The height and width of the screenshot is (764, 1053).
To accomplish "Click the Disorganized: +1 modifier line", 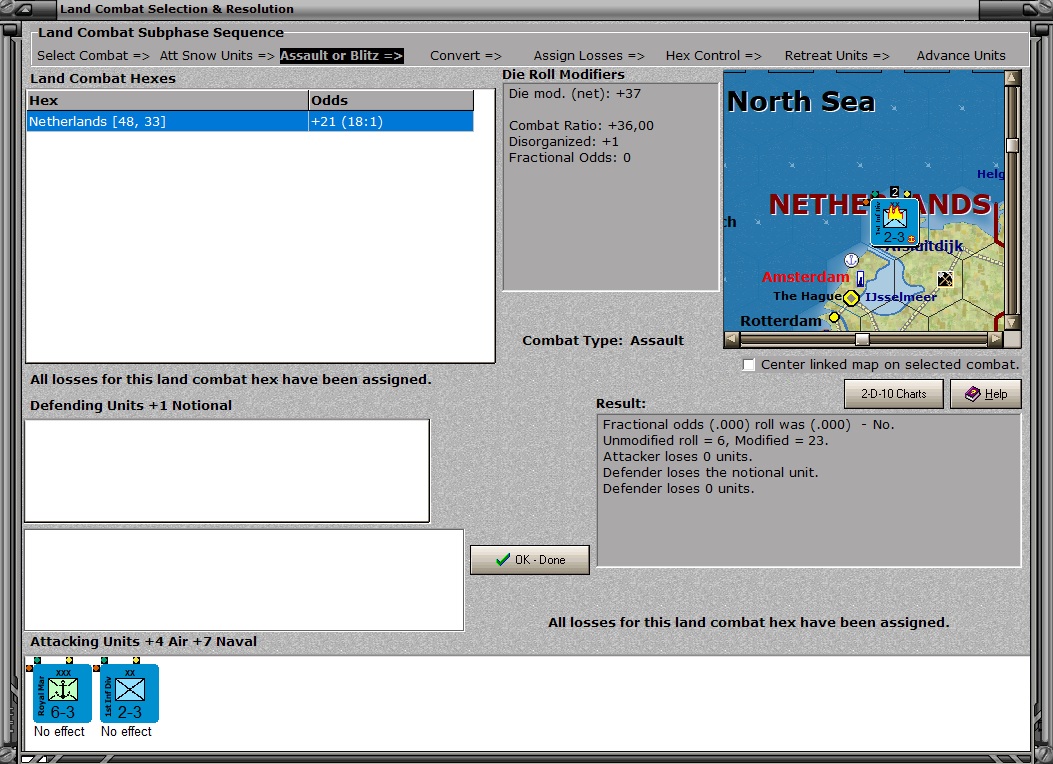I will click(563, 142).
